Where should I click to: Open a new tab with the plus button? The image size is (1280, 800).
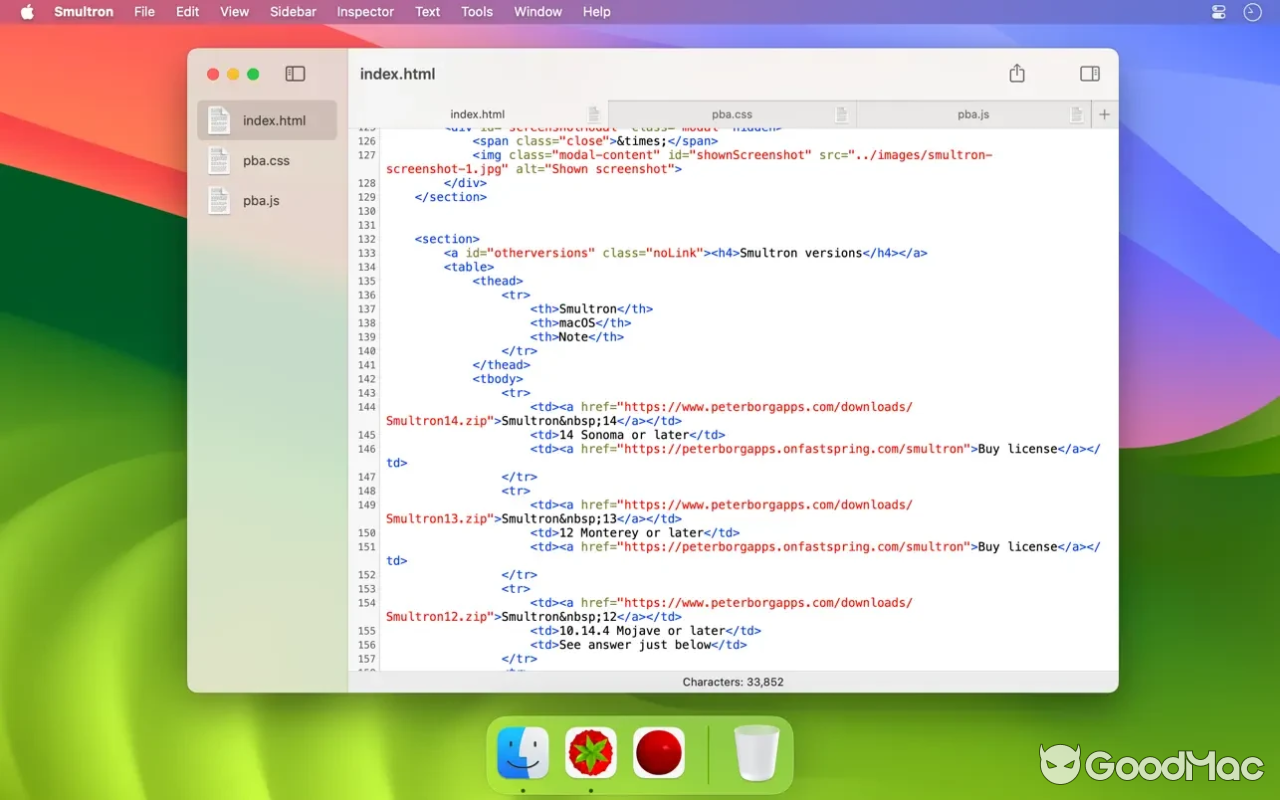(x=1104, y=114)
